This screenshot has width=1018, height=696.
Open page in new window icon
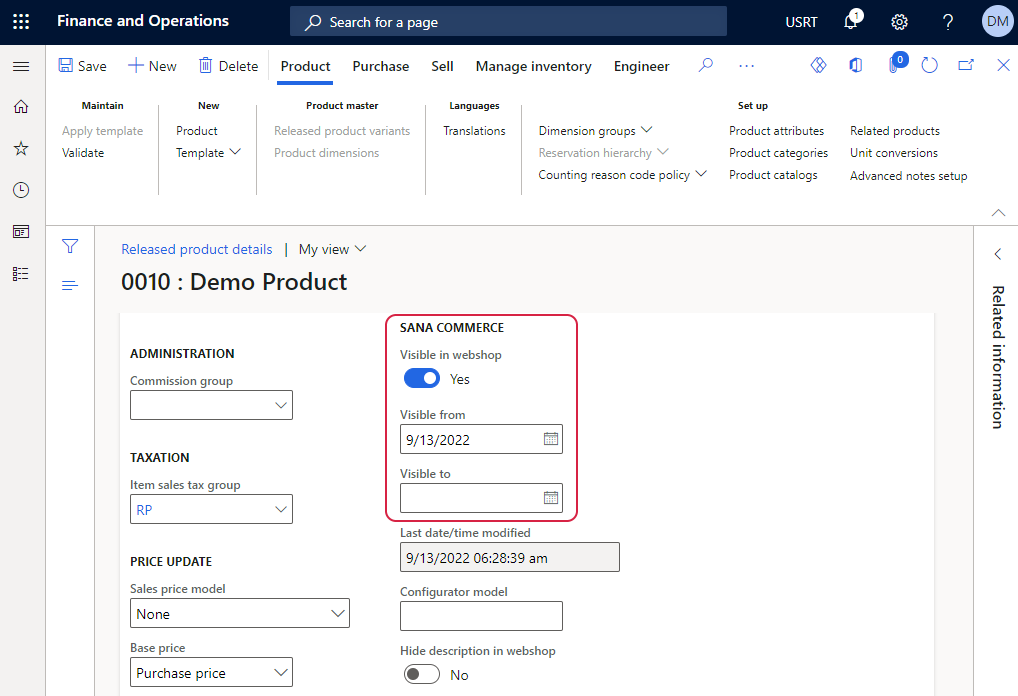(x=964, y=64)
